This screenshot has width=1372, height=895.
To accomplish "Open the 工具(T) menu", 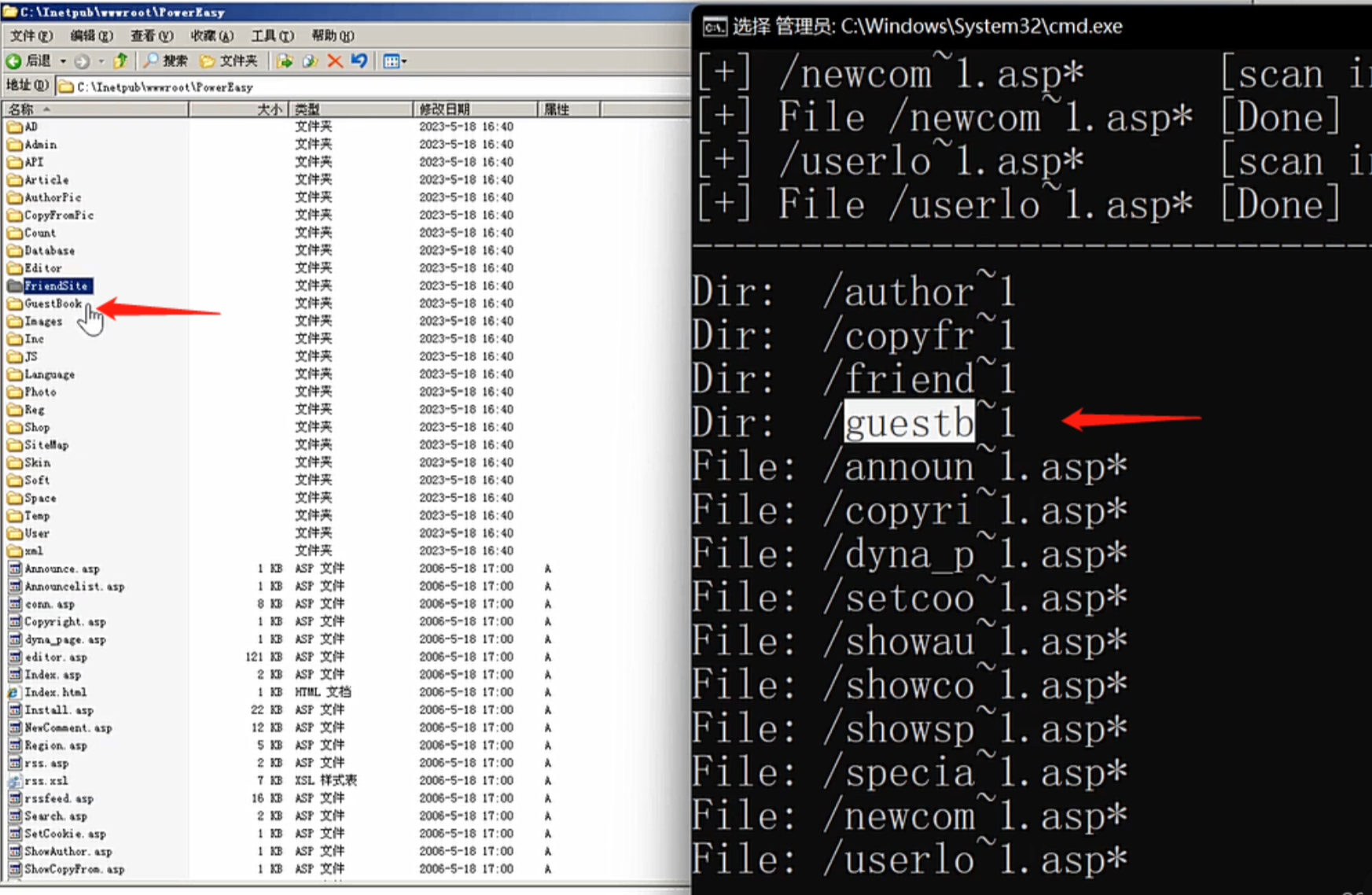I will (x=272, y=35).
